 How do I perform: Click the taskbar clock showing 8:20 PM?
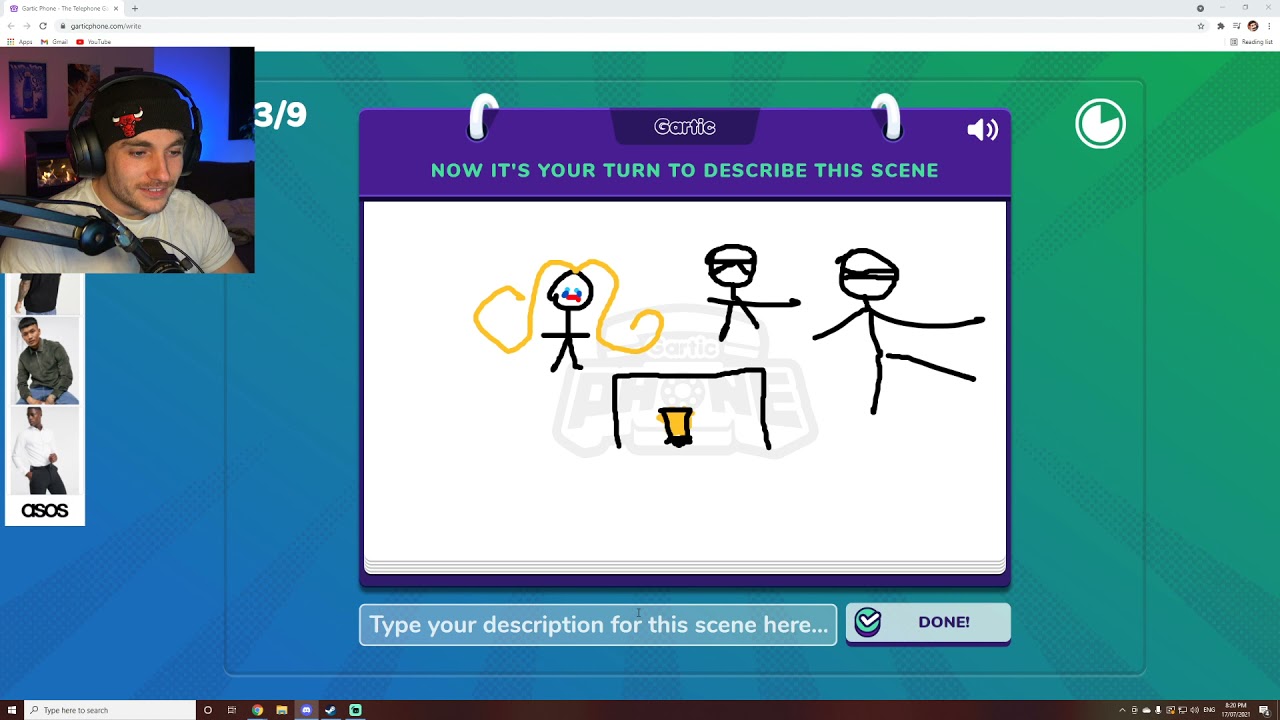1235,710
